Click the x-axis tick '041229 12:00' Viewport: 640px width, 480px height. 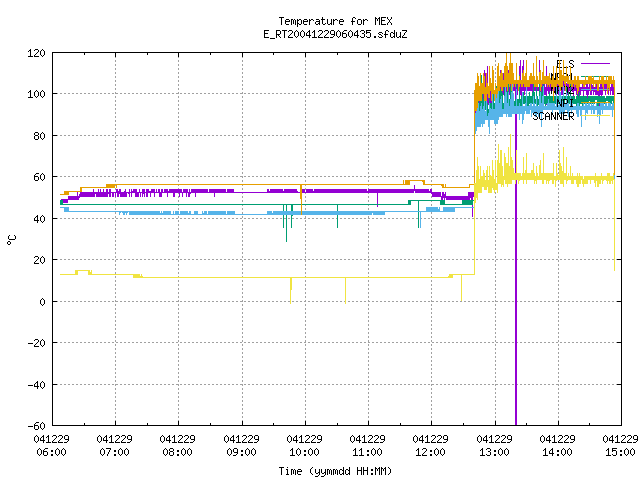(x=431, y=445)
